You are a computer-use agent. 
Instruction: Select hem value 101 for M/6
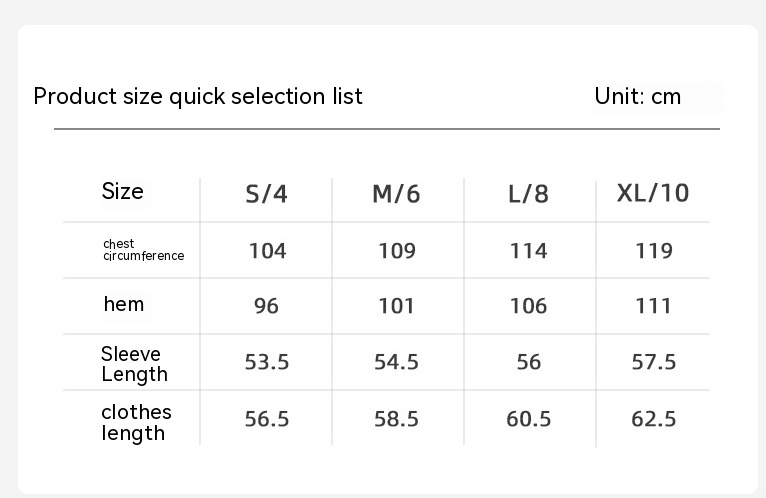tap(396, 306)
